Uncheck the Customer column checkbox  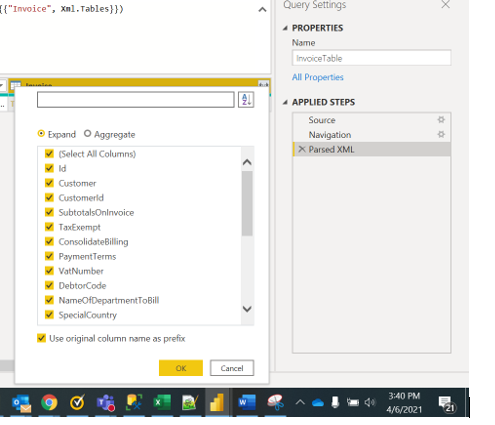point(49,183)
